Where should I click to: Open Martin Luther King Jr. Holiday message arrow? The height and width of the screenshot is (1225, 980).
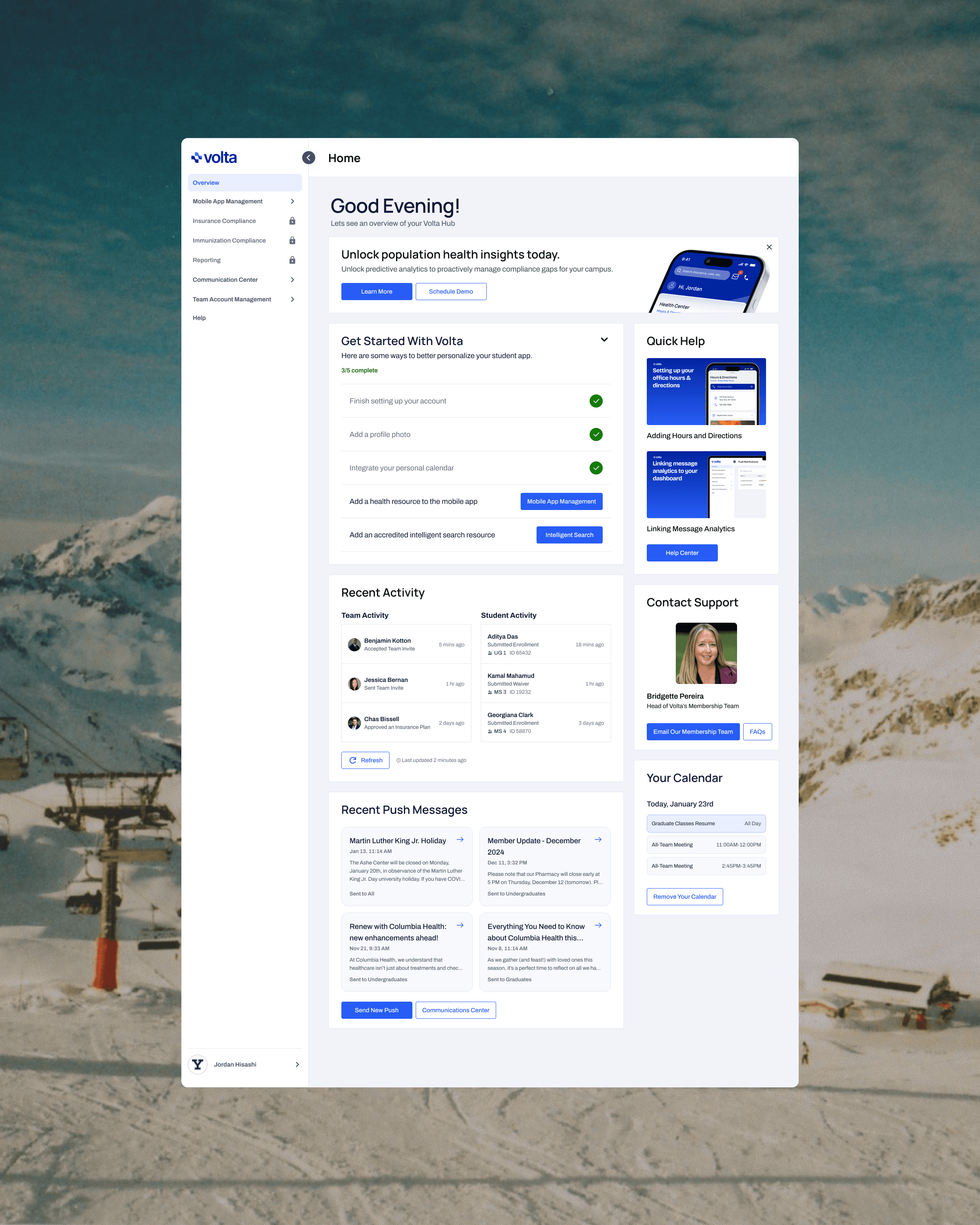(x=460, y=840)
